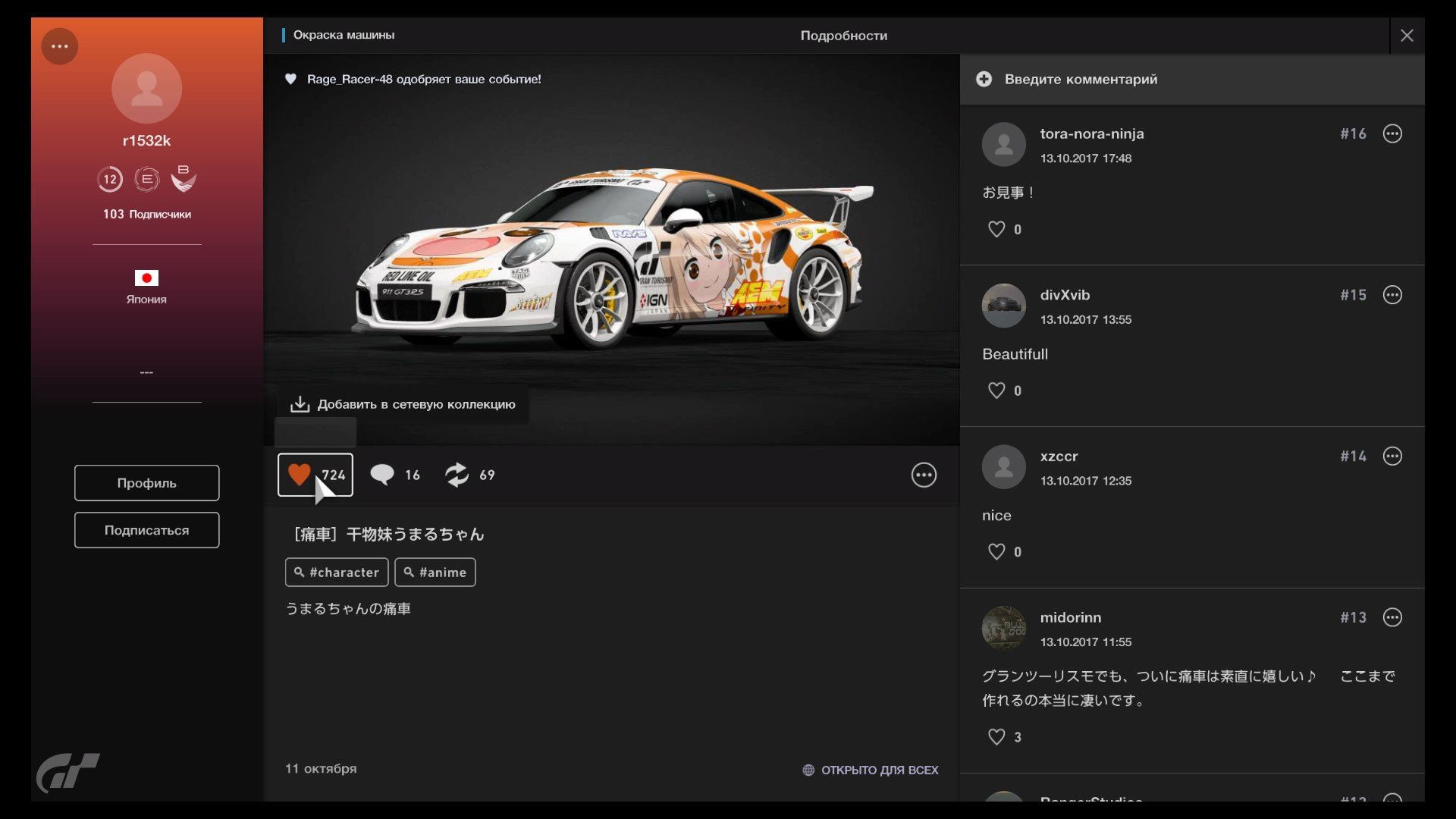Viewport: 1456px width, 819px height.
Task: Open the Профиль button
Action: 147,483
